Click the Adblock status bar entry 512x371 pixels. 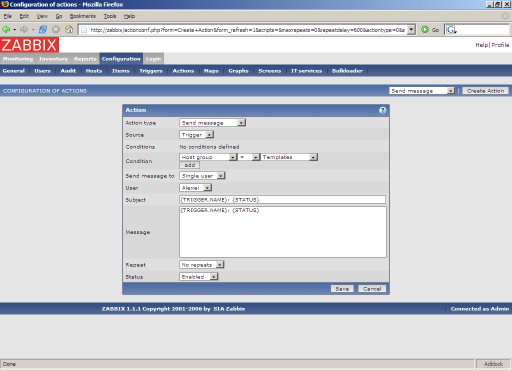point(494,364)
